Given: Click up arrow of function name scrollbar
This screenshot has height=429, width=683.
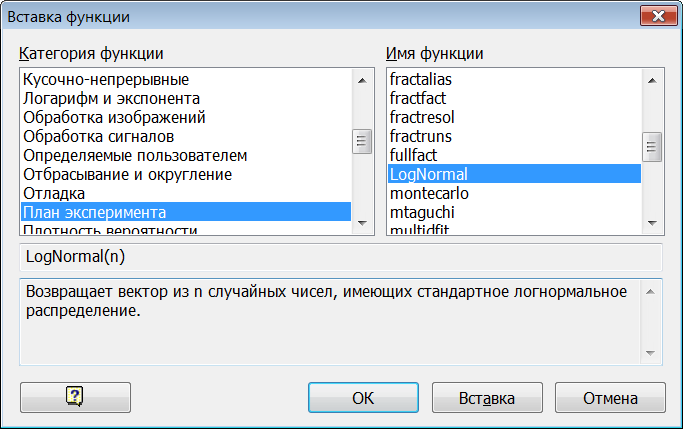Looking at the screenshot, I should [x=652, y=81].
